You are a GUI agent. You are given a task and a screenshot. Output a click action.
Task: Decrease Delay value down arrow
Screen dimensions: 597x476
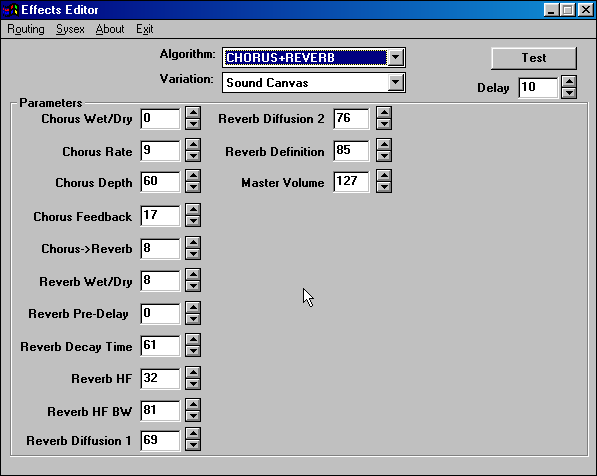click(x=569, y=93)
